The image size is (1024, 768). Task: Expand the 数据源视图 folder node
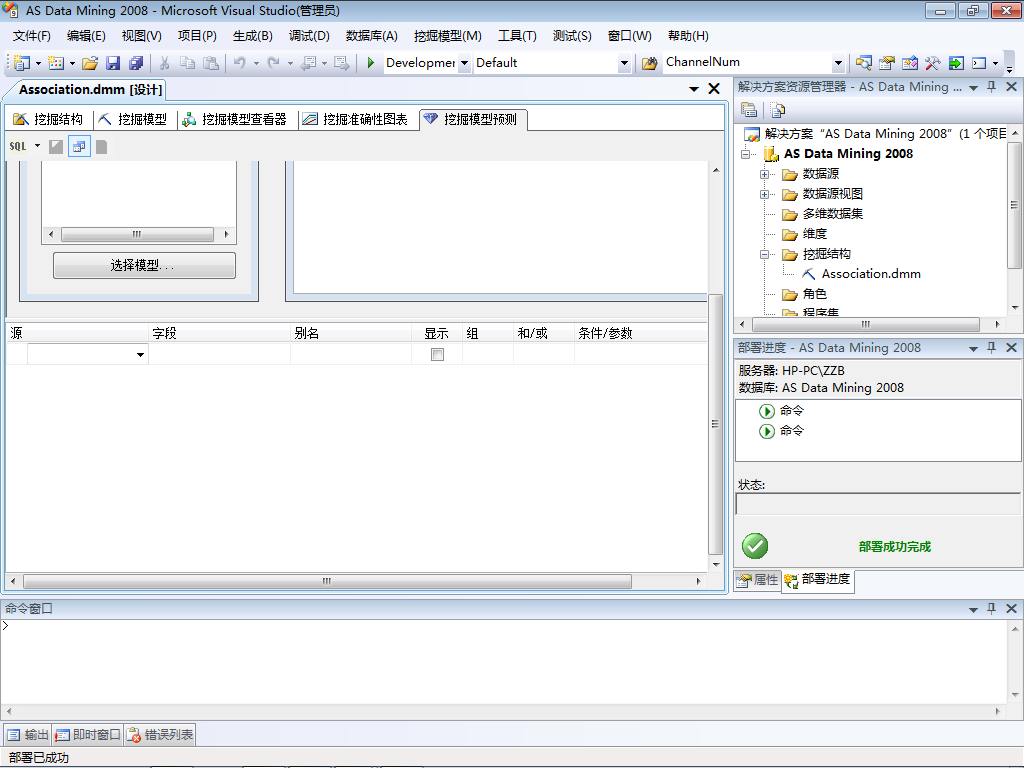(x=764, y=194)
